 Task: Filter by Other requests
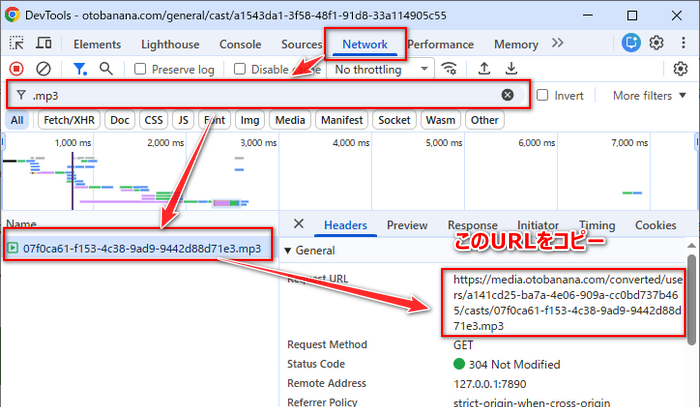tap(484, 120)
